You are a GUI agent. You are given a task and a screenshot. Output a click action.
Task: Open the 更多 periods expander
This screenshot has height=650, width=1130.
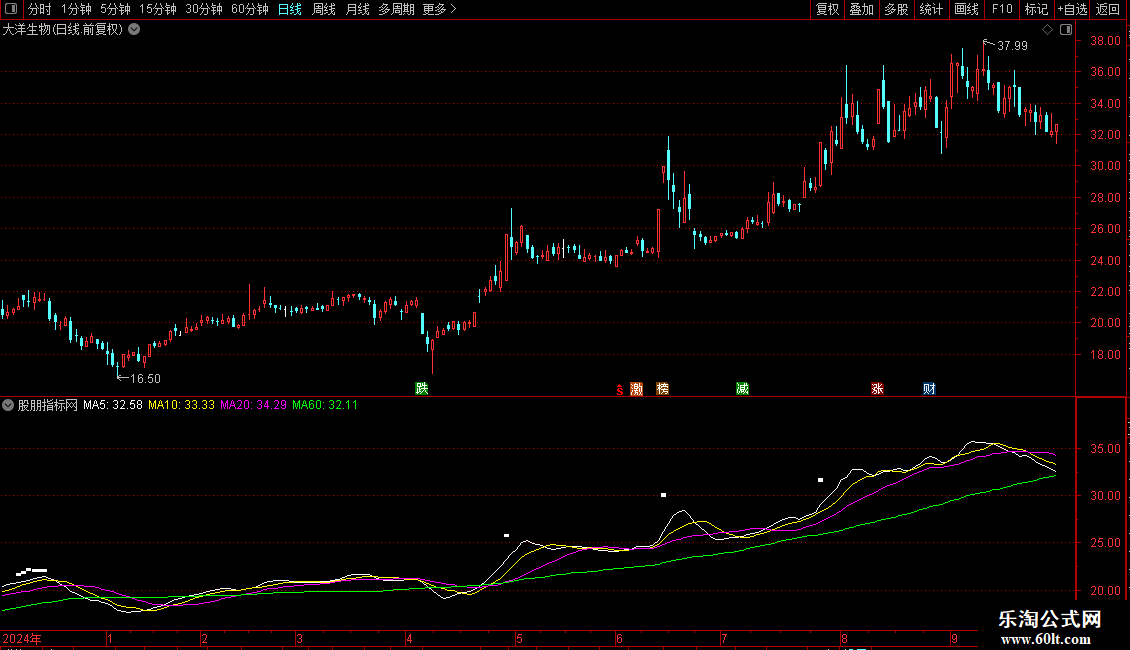tap(439, 9)
